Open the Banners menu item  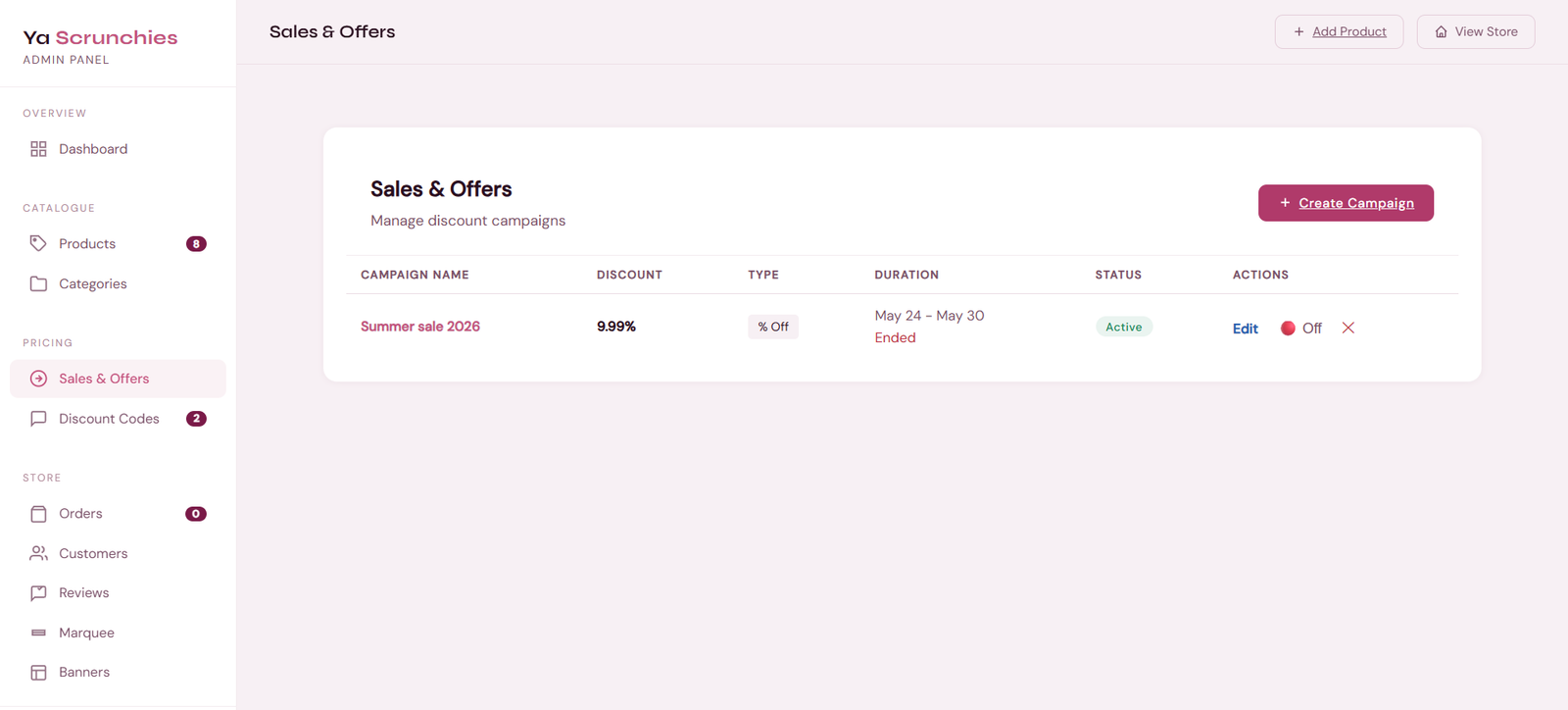pos(118,673)
